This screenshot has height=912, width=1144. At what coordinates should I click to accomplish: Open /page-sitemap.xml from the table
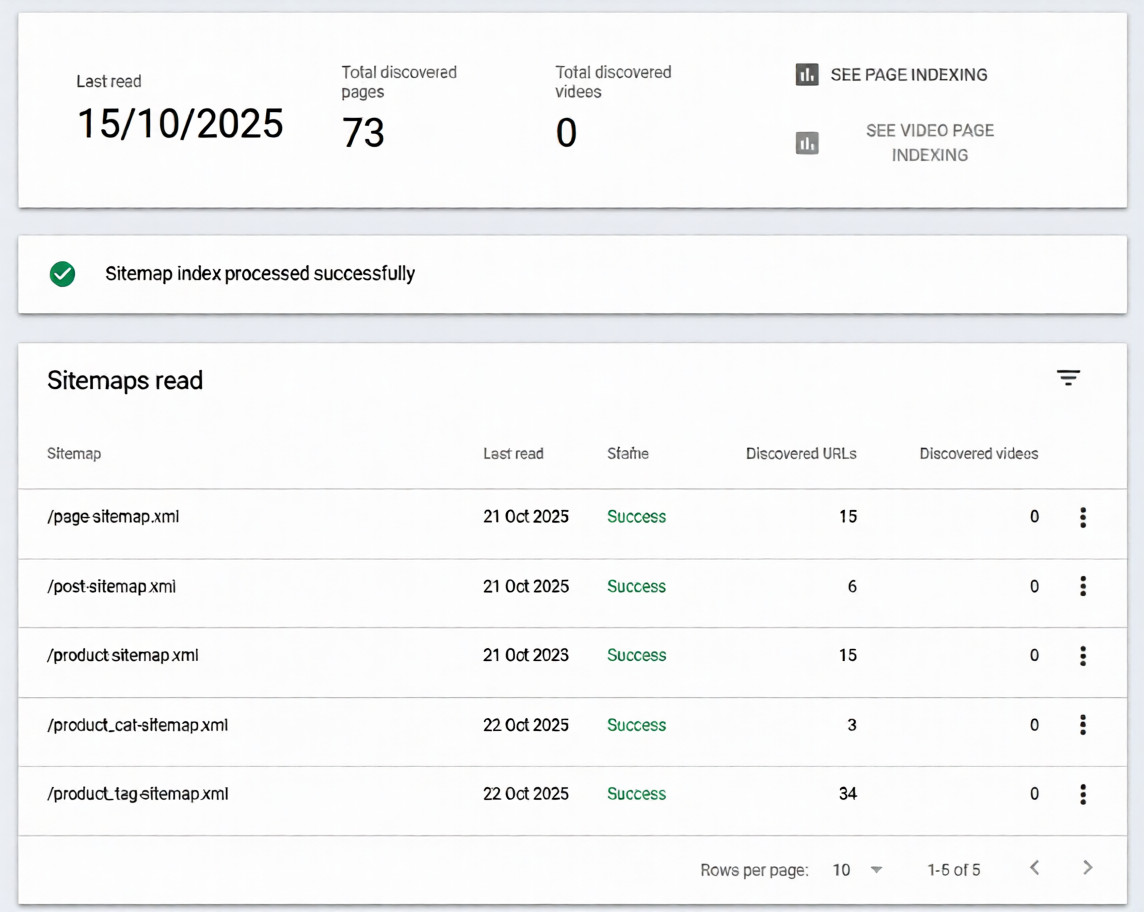click(x=113, y=517)
